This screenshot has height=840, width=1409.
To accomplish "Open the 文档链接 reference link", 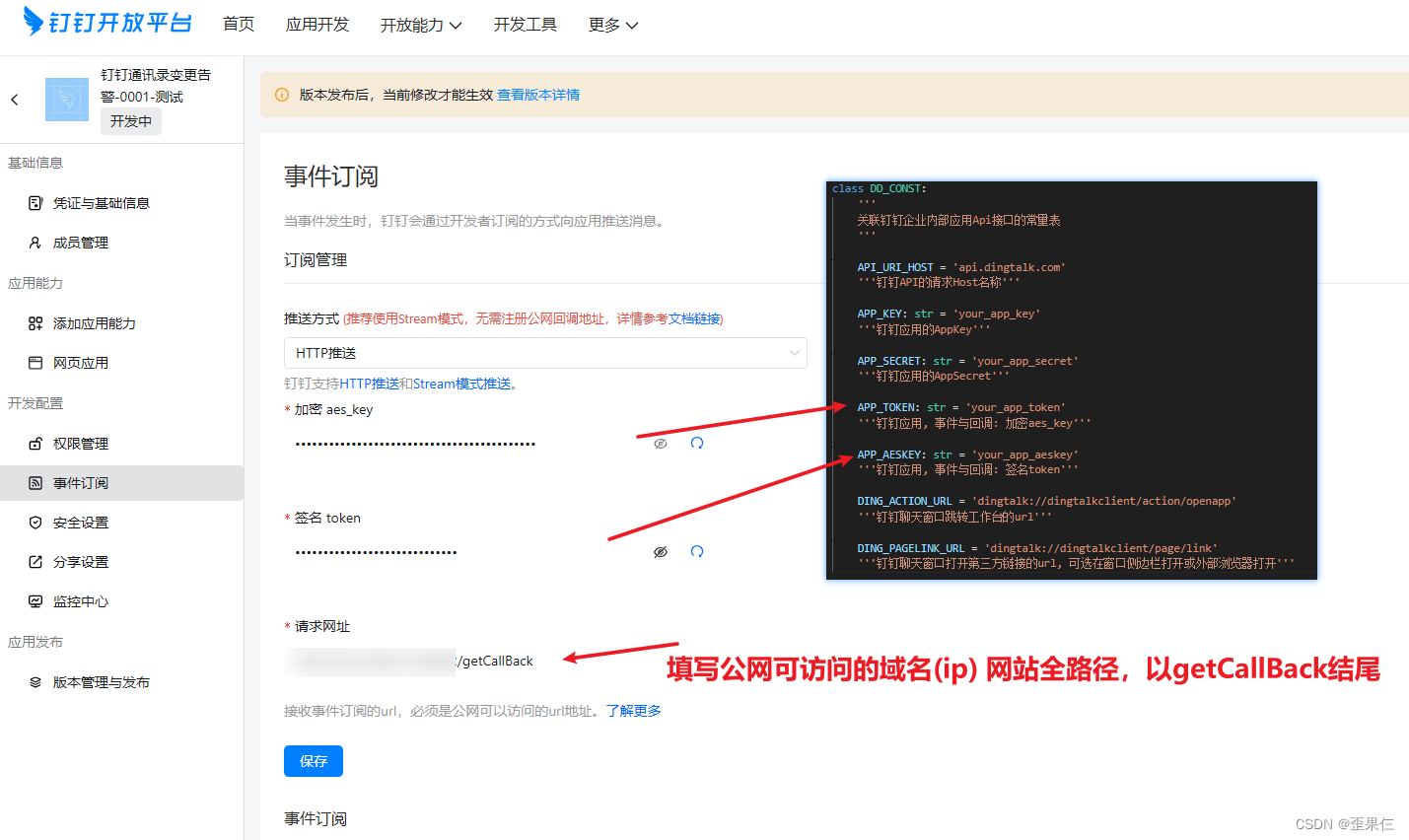I will click(x=694, y=318).
